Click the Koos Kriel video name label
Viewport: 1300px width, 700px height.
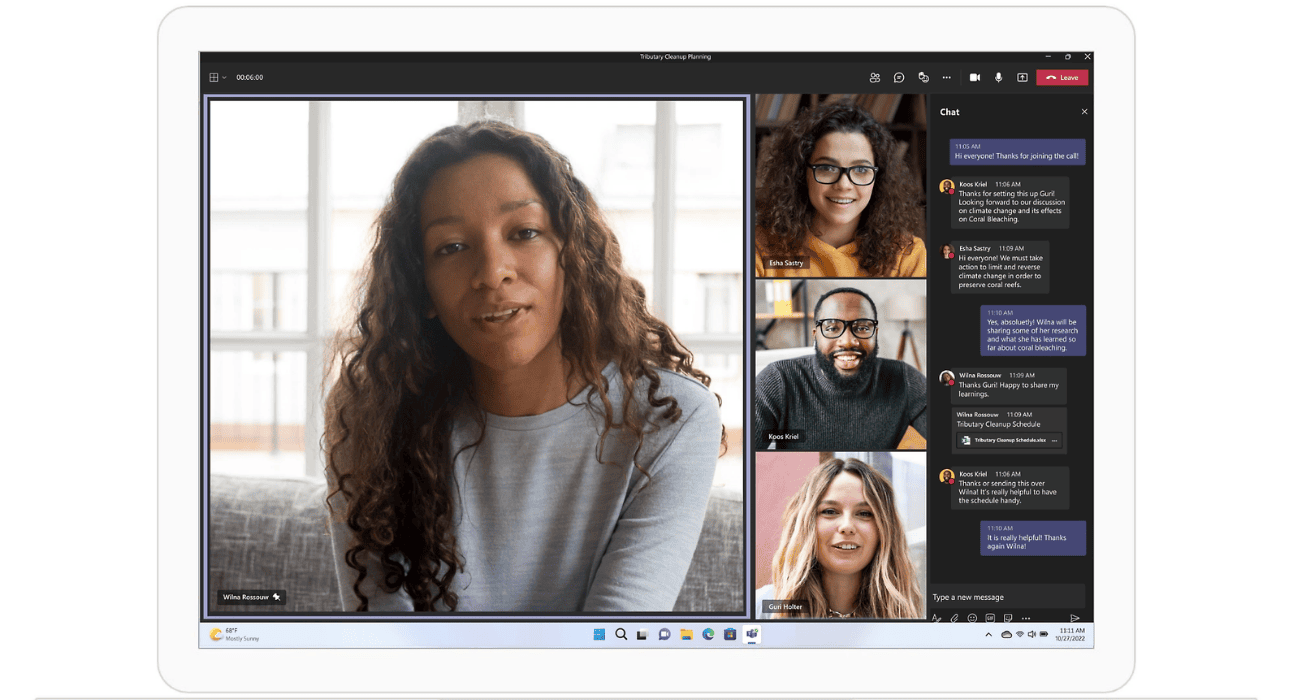pos(784,437)
